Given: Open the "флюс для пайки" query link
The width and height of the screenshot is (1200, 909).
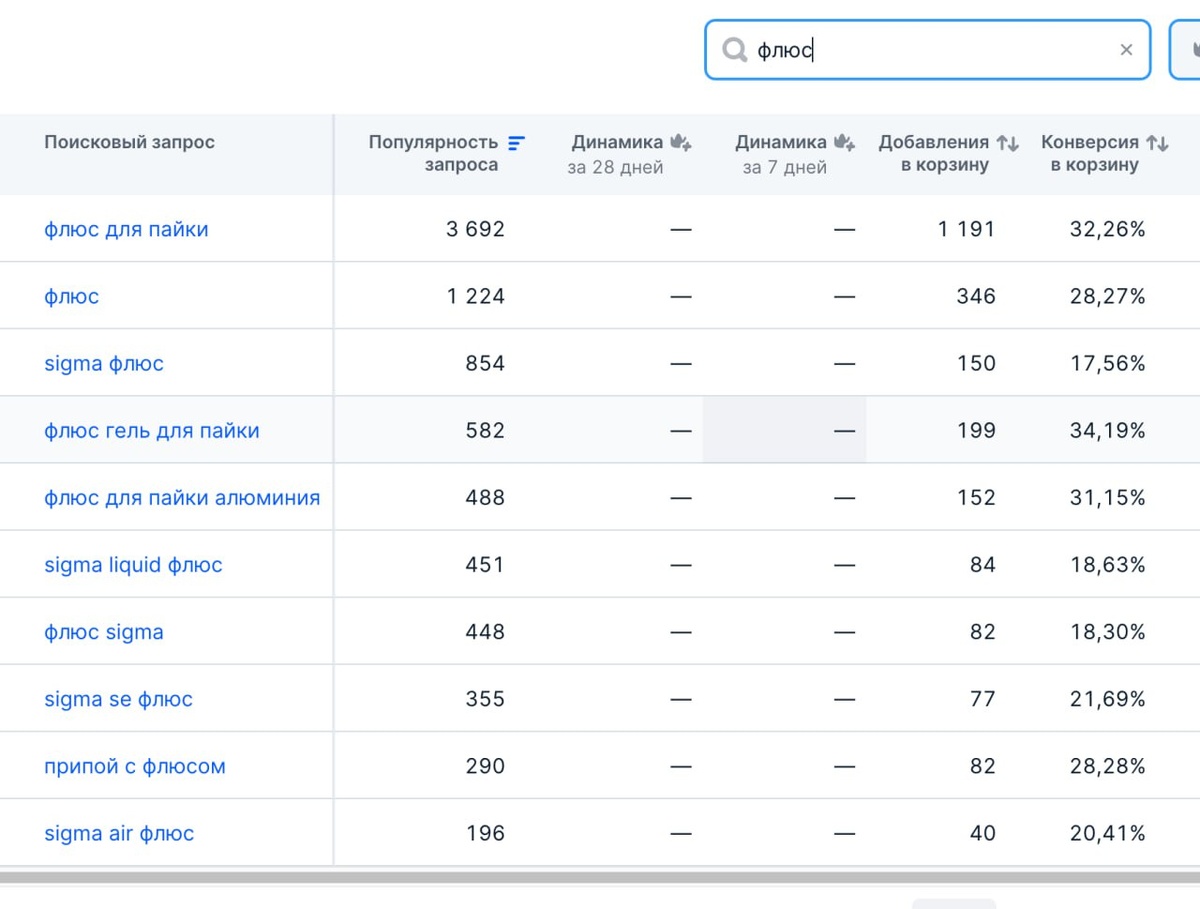Looking at the screenshot, I should click(x=126, y=229).
